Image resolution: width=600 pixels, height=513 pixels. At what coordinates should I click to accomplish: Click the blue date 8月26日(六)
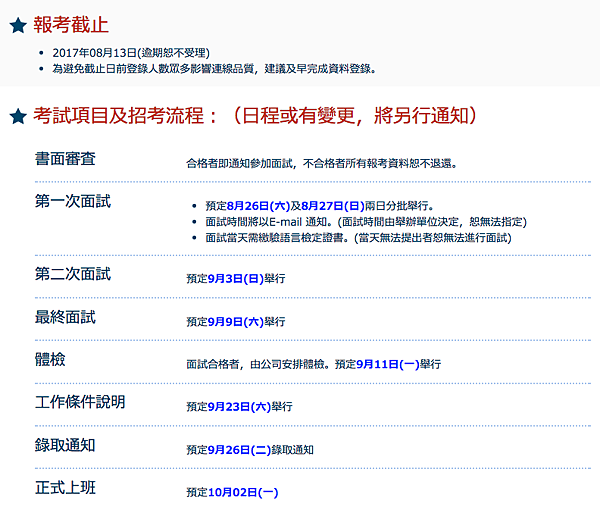(258, 206)
